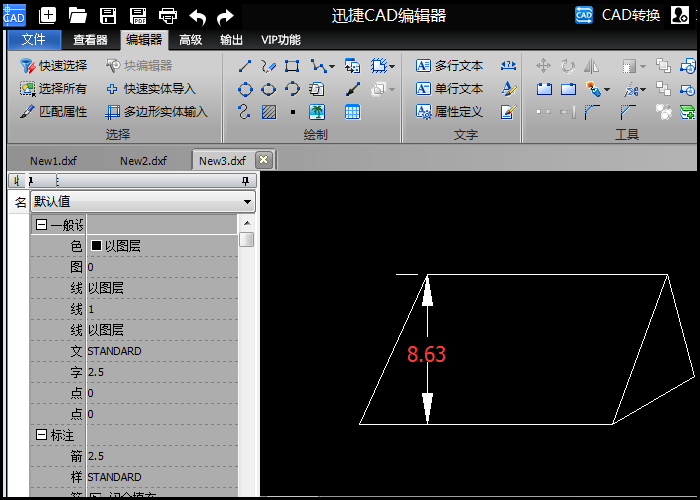Click 快速选择 quick select
Viewport: 700px width, 500px height.
pyautogui.click(x=54, y=66)
